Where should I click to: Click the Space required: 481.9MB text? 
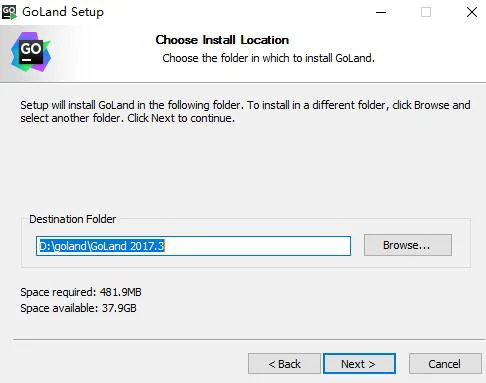tap(81, 292)
